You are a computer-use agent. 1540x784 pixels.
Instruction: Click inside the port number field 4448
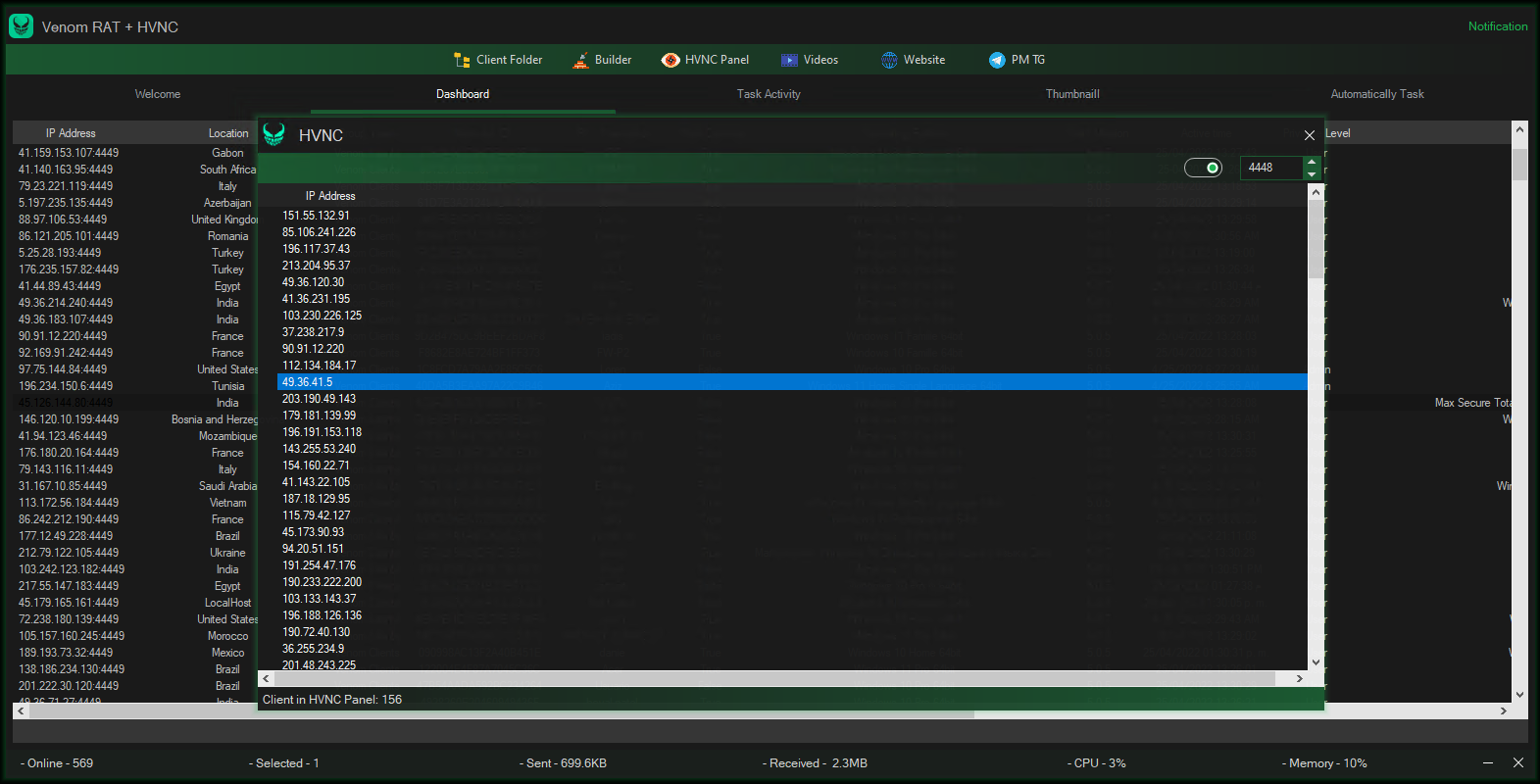1271,168
